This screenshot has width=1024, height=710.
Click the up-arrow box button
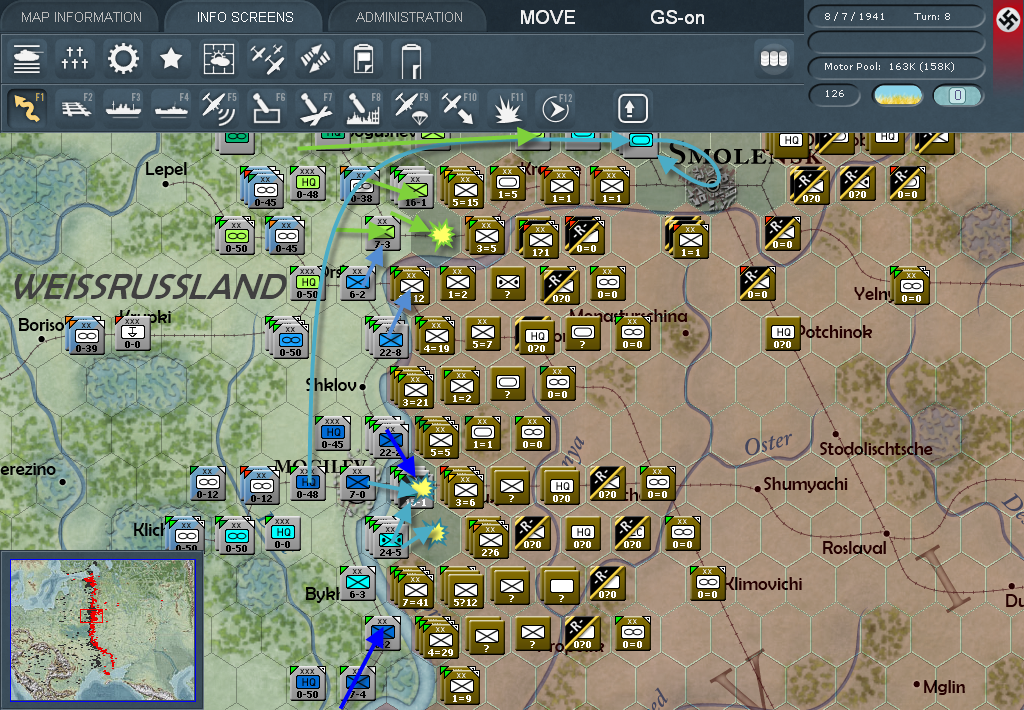pyautogui.click(x=631, y=108)
